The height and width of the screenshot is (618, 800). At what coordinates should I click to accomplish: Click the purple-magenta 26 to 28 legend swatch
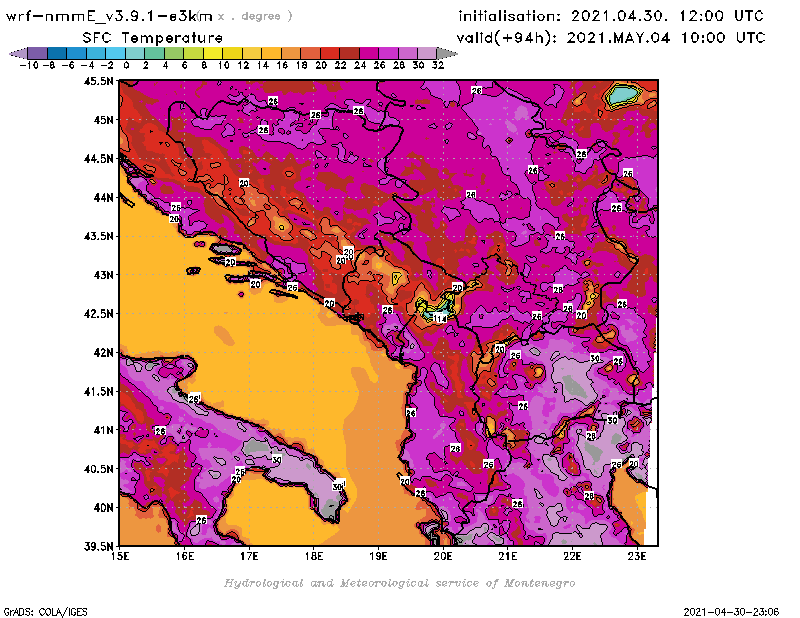point(388,53)
